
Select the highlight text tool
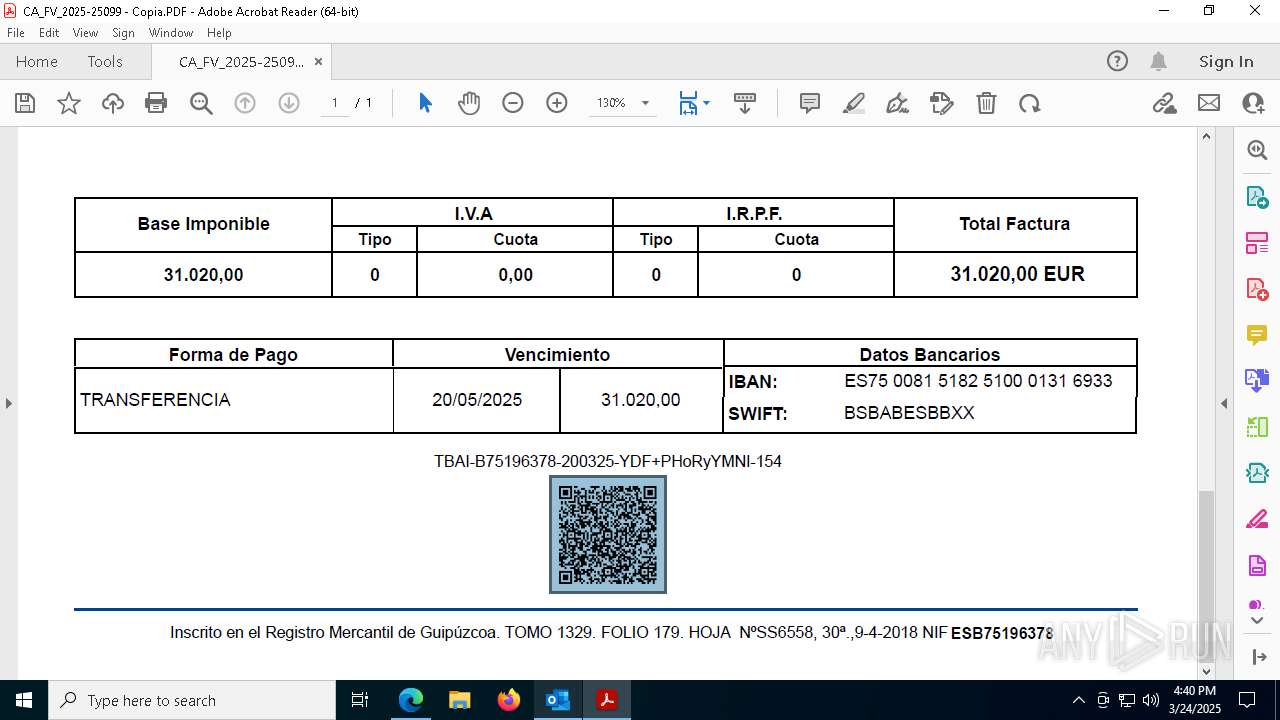[854, 103]
